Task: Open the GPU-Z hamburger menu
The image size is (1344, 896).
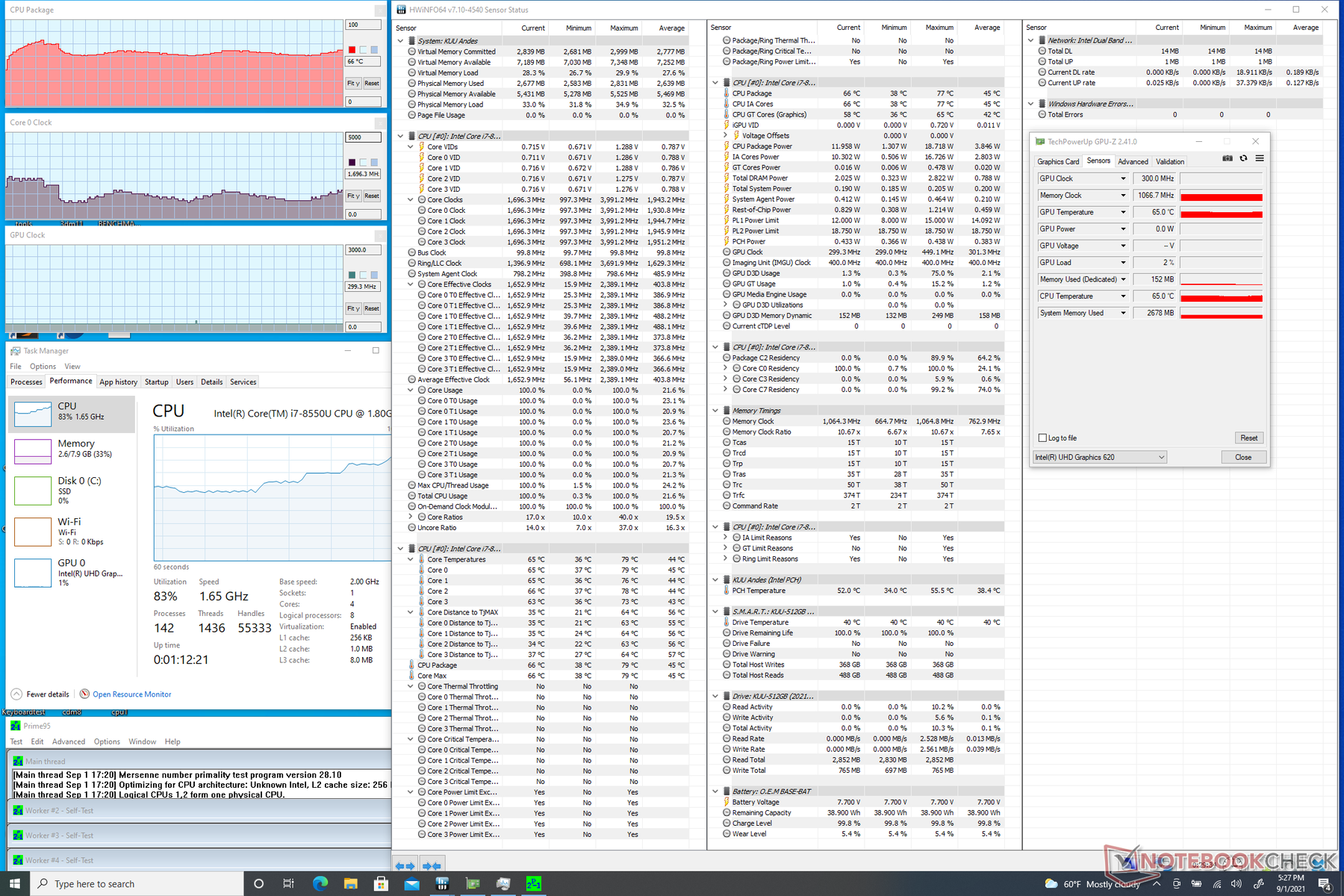Action: 1260,158
